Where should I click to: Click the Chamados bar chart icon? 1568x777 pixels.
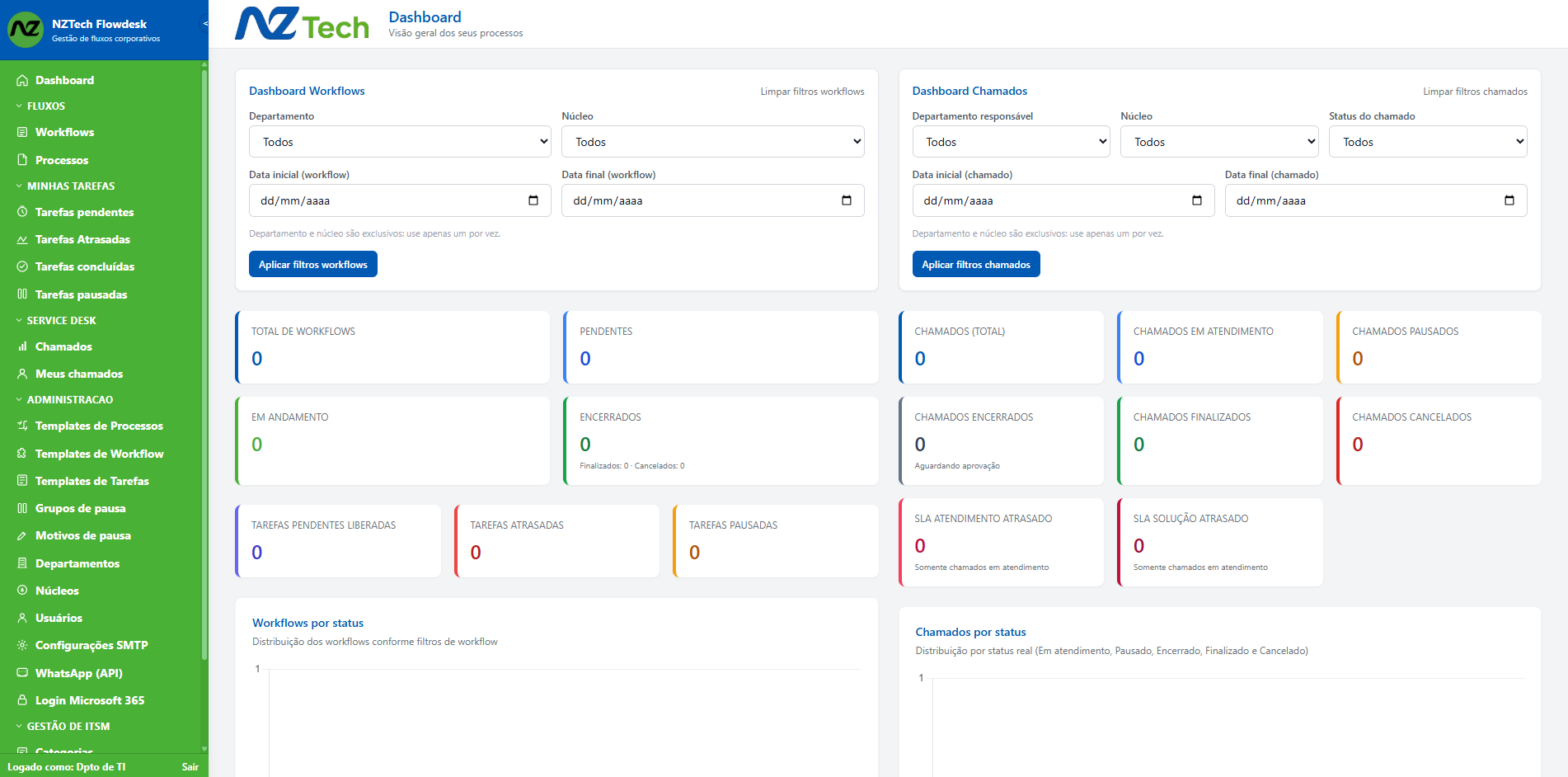[22, 346]
